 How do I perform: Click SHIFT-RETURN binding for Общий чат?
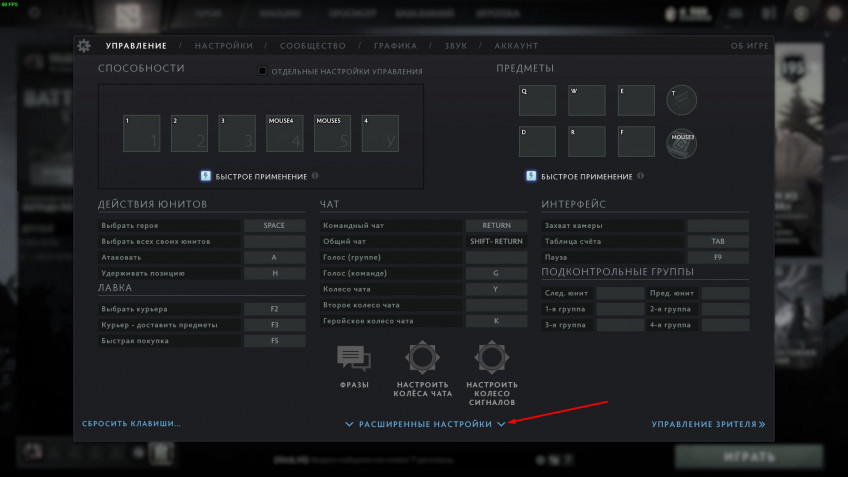pyautogui.click(x=496, y=241)
